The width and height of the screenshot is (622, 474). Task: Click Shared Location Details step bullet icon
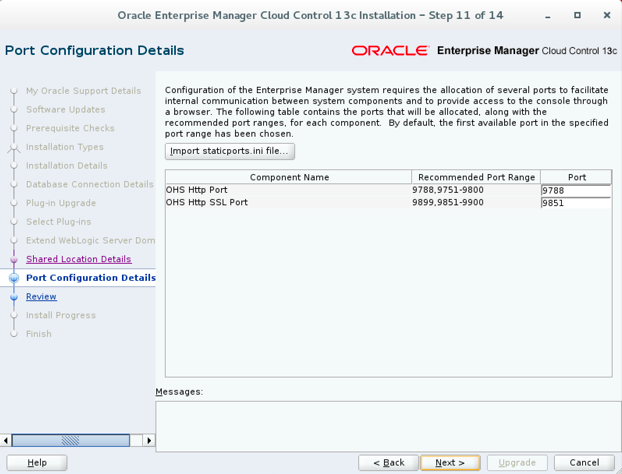(14, 259)
